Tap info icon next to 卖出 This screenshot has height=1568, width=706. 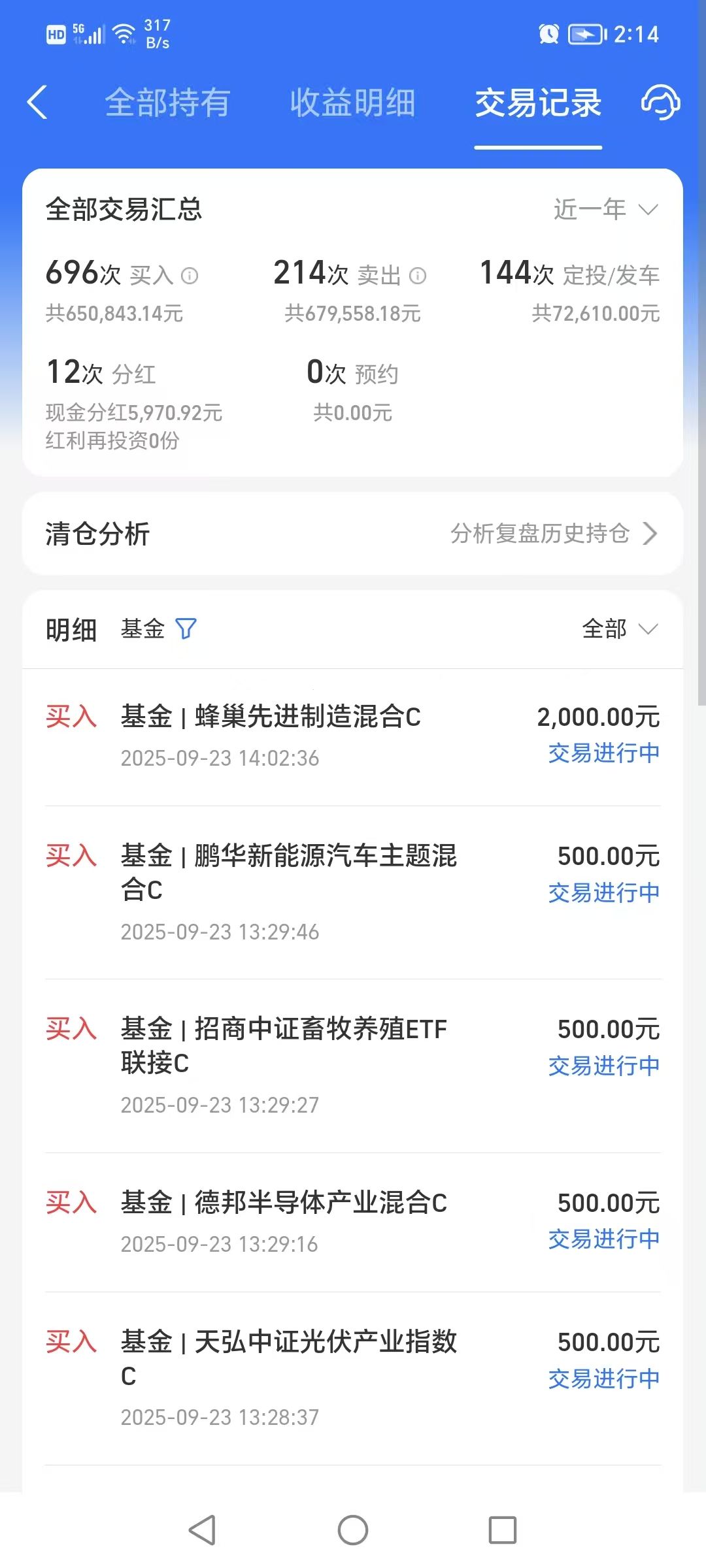[418, 276]
